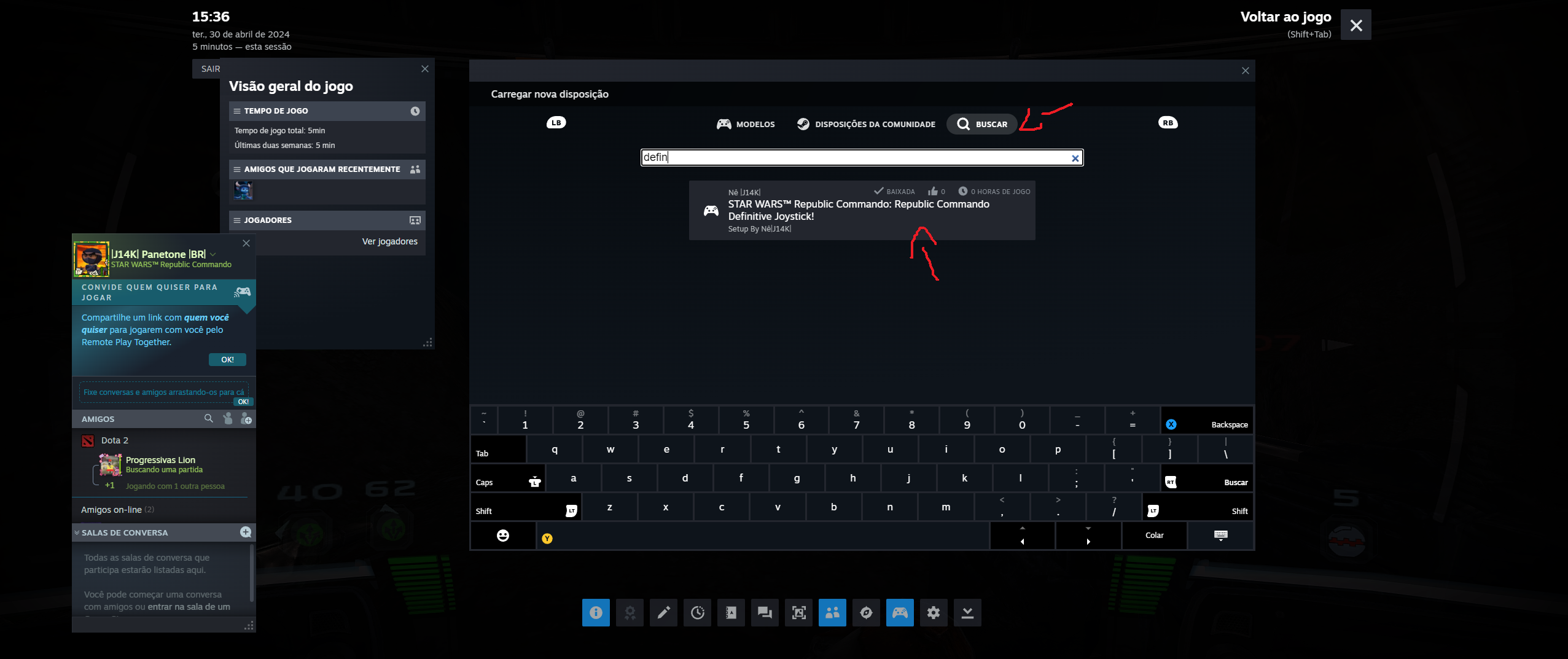Click the add friend icon in Amigos
The height and width of the screenshot is (659, 1568).
coord(246,418)
